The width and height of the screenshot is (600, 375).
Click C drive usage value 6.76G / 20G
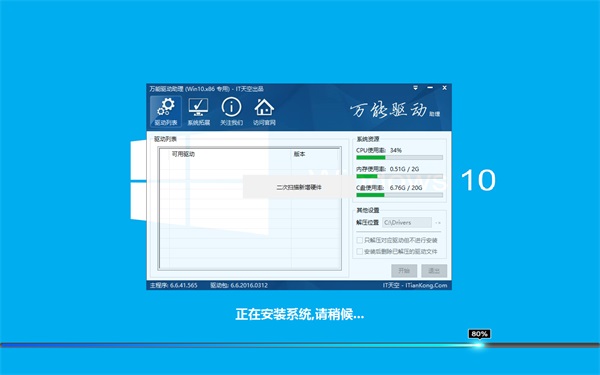[x=406, y=188]
